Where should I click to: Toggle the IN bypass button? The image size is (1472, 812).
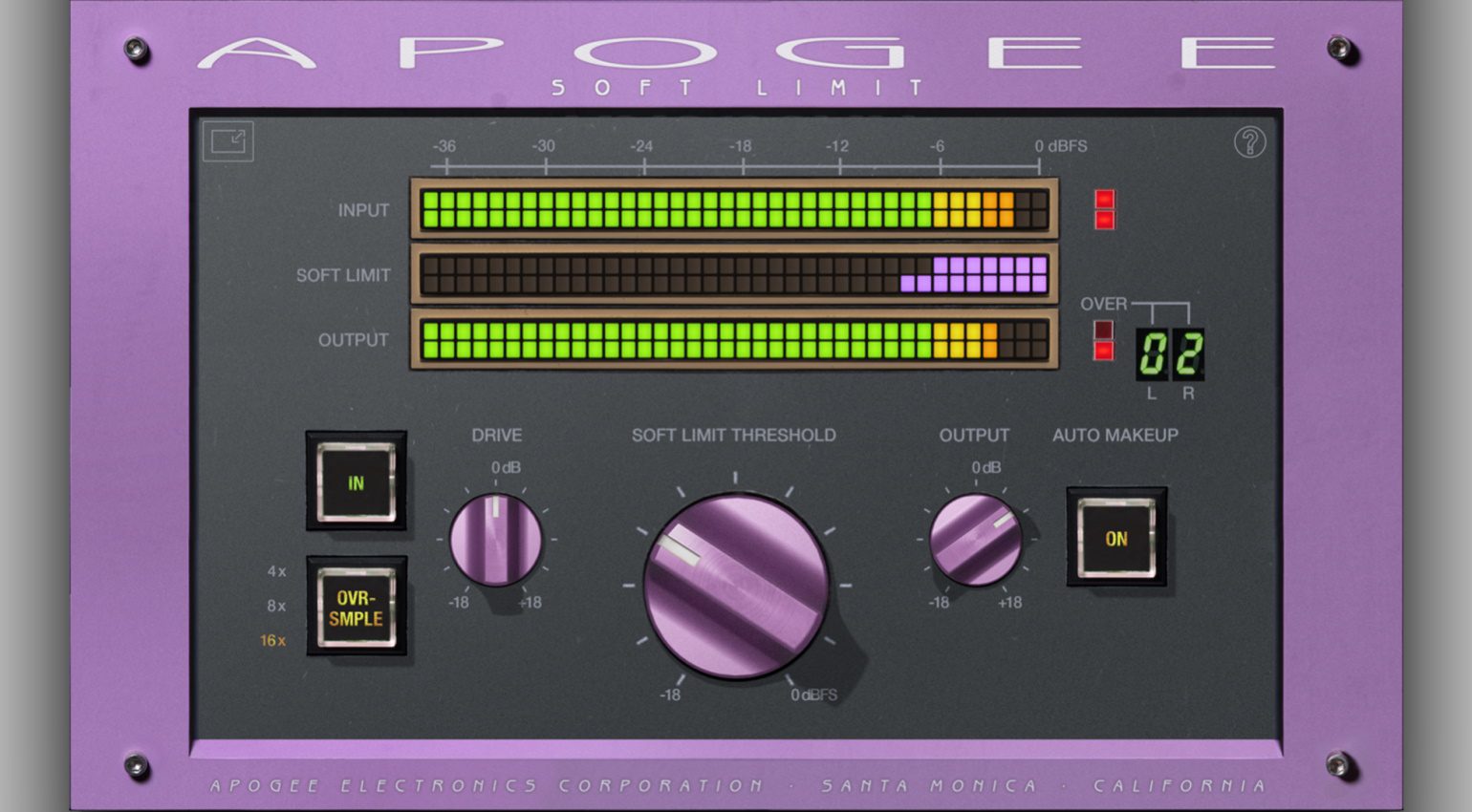point(355,483)
